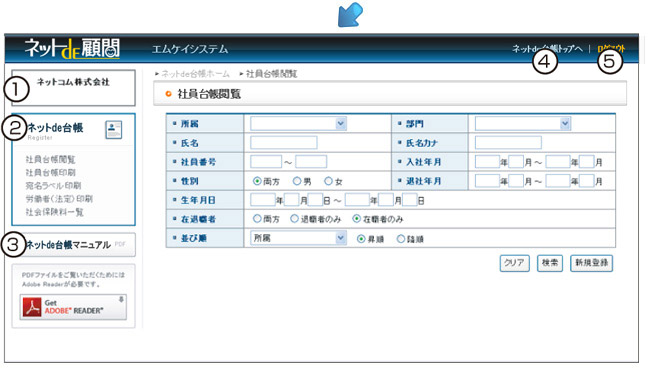Click the ネットde台帳 register card icon
This screenshot has height=383, width=650.
[x=114, y=130]
